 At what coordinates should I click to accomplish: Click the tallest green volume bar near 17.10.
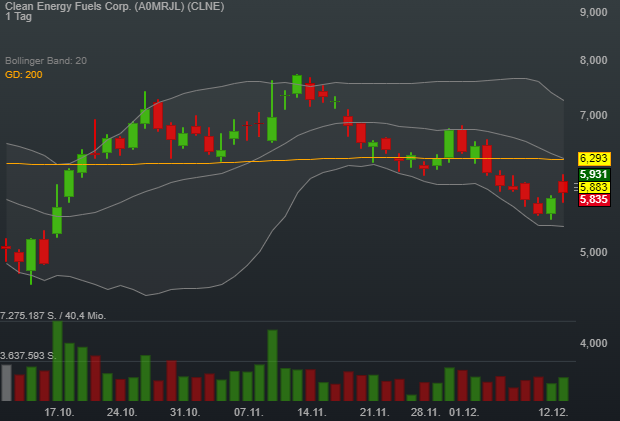(x=57, y=361)
